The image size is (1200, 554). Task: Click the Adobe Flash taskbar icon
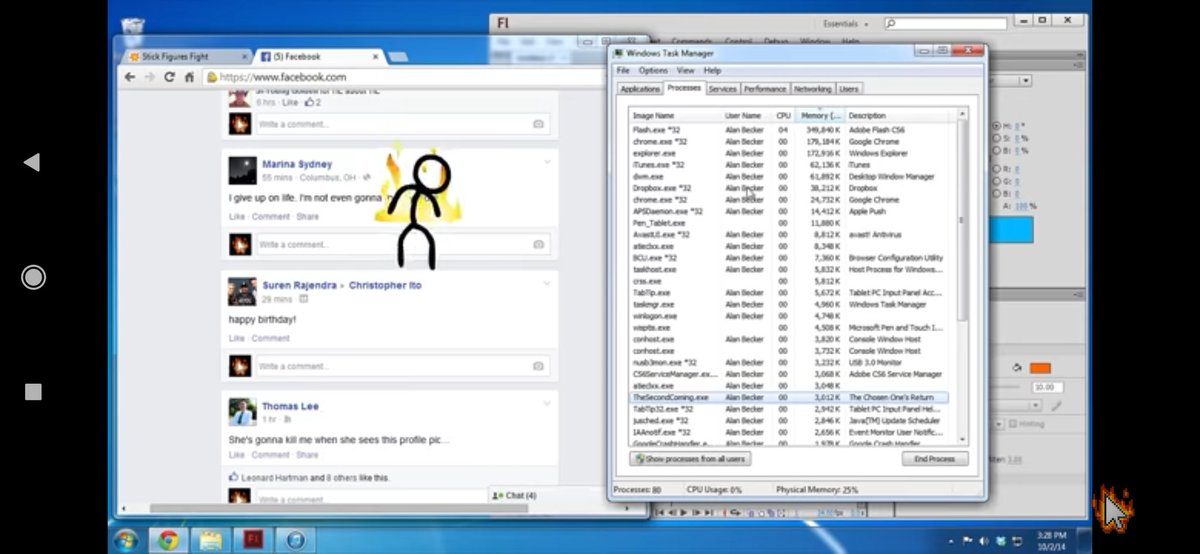coord(253,540)
